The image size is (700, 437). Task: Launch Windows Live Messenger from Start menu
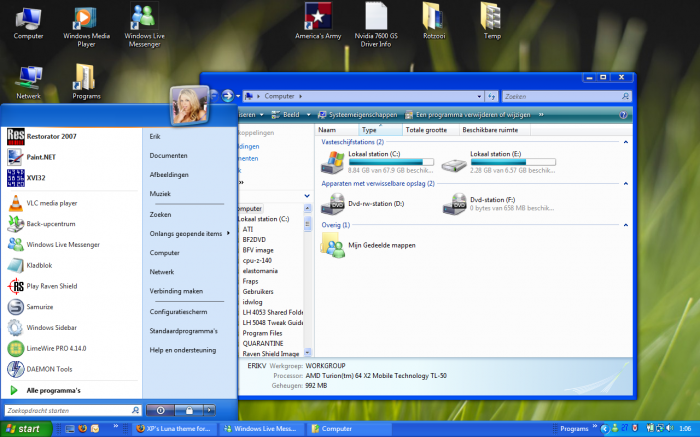[71, 245]
